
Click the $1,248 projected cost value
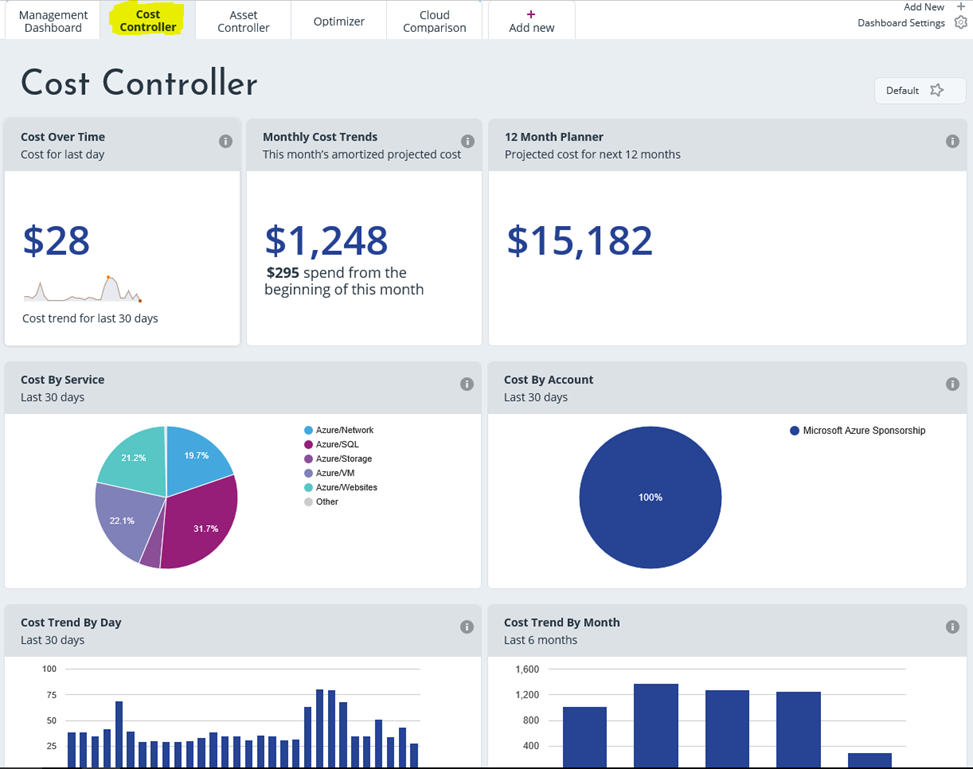pos(326,241)
